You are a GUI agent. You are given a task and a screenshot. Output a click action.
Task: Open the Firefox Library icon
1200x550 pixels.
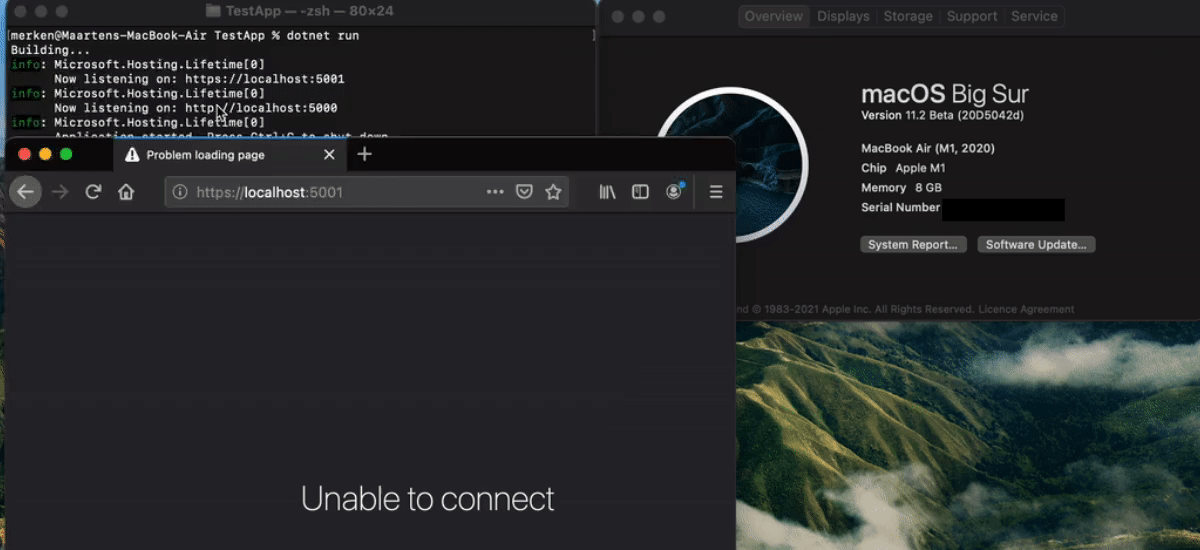(x=607, y=192)
